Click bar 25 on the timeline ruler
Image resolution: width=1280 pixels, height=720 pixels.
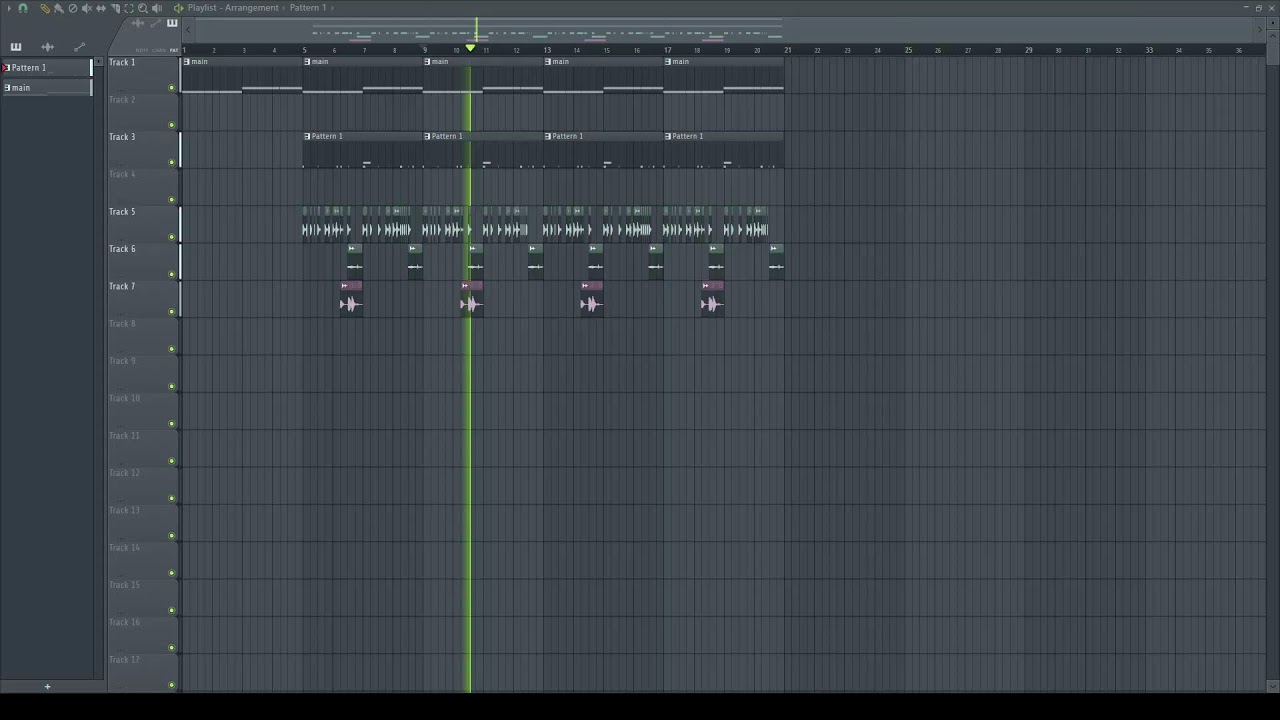908,50
